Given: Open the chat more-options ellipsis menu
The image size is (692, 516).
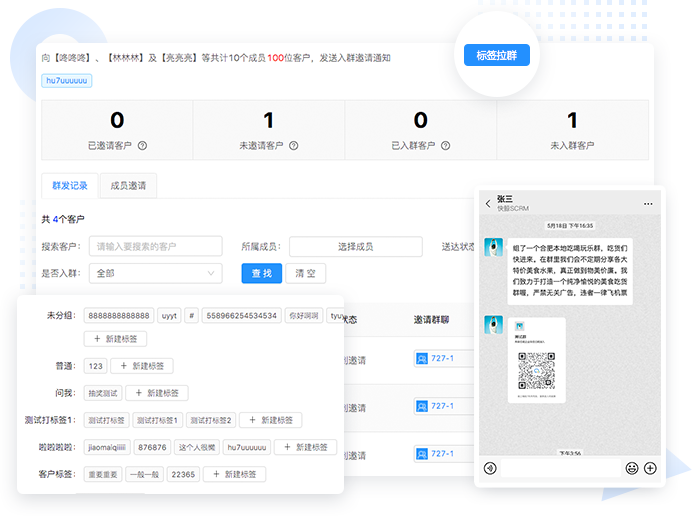Looking at the screenshot, I should point(648,204).
